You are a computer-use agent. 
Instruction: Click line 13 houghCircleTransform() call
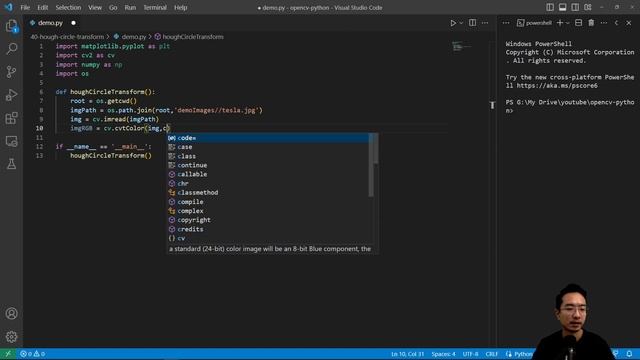(111, 156)
